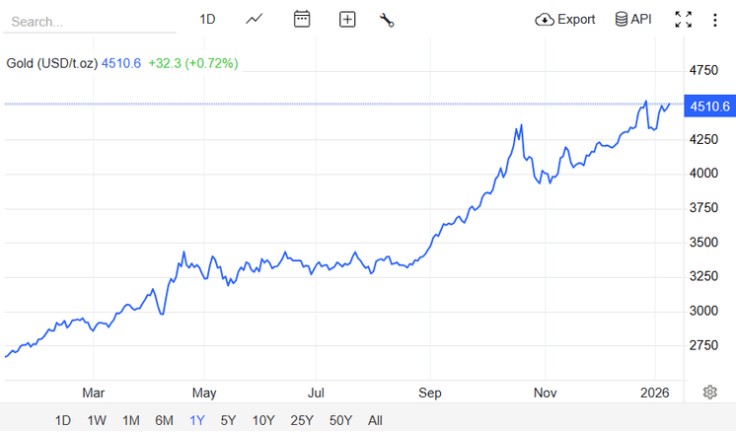This screenshot has height=433, width=736.
Task: Open the 1D interval dropdown in toolbar
Action: click(207, 19)
